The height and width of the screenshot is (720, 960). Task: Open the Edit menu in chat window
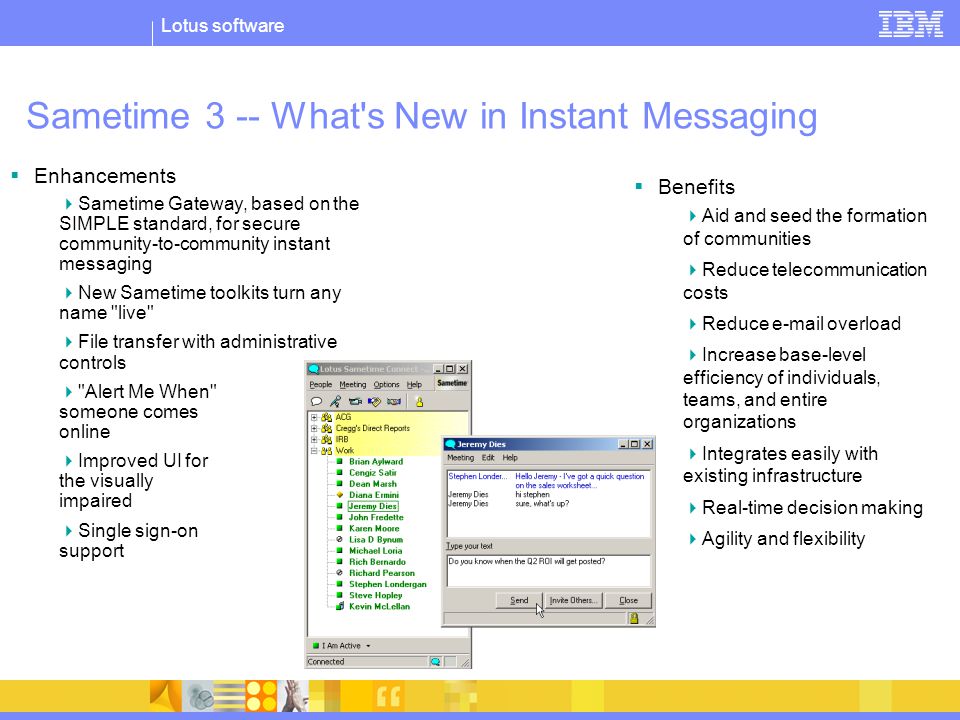coord(488,457)
